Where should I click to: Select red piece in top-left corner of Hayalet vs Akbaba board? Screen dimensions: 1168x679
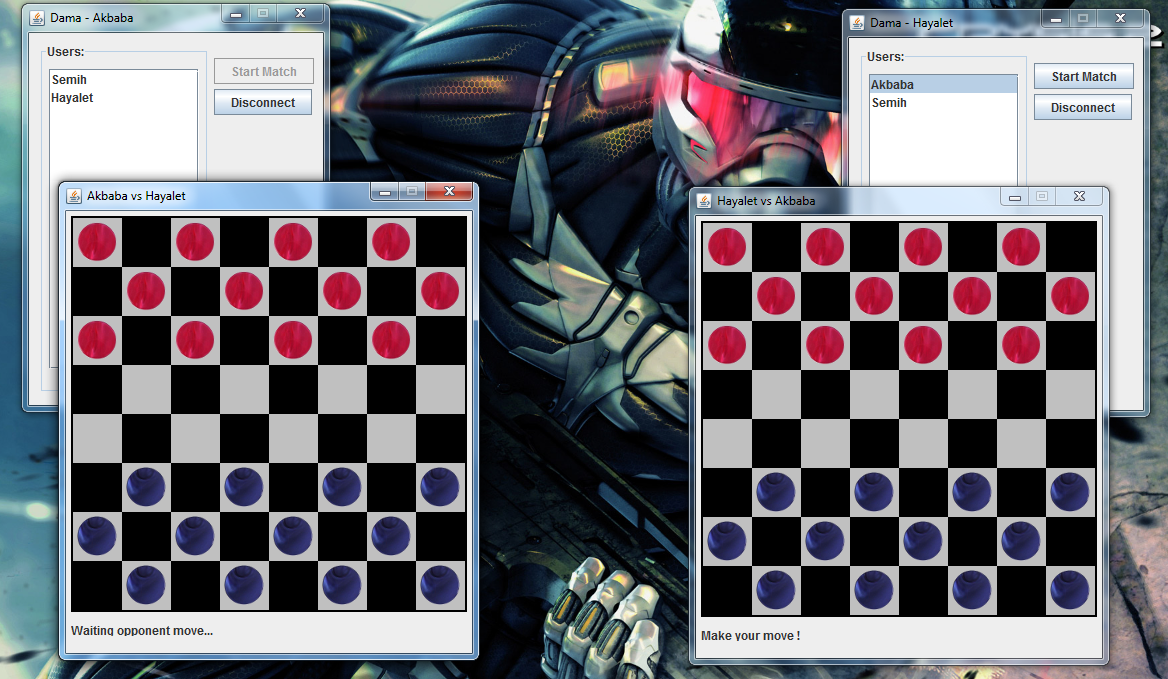[727, 247]
